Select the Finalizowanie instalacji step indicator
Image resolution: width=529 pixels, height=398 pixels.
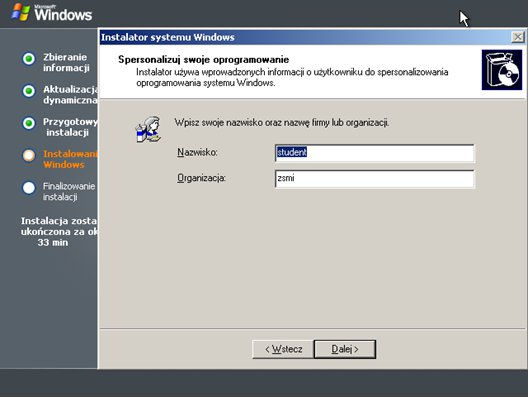29,188
